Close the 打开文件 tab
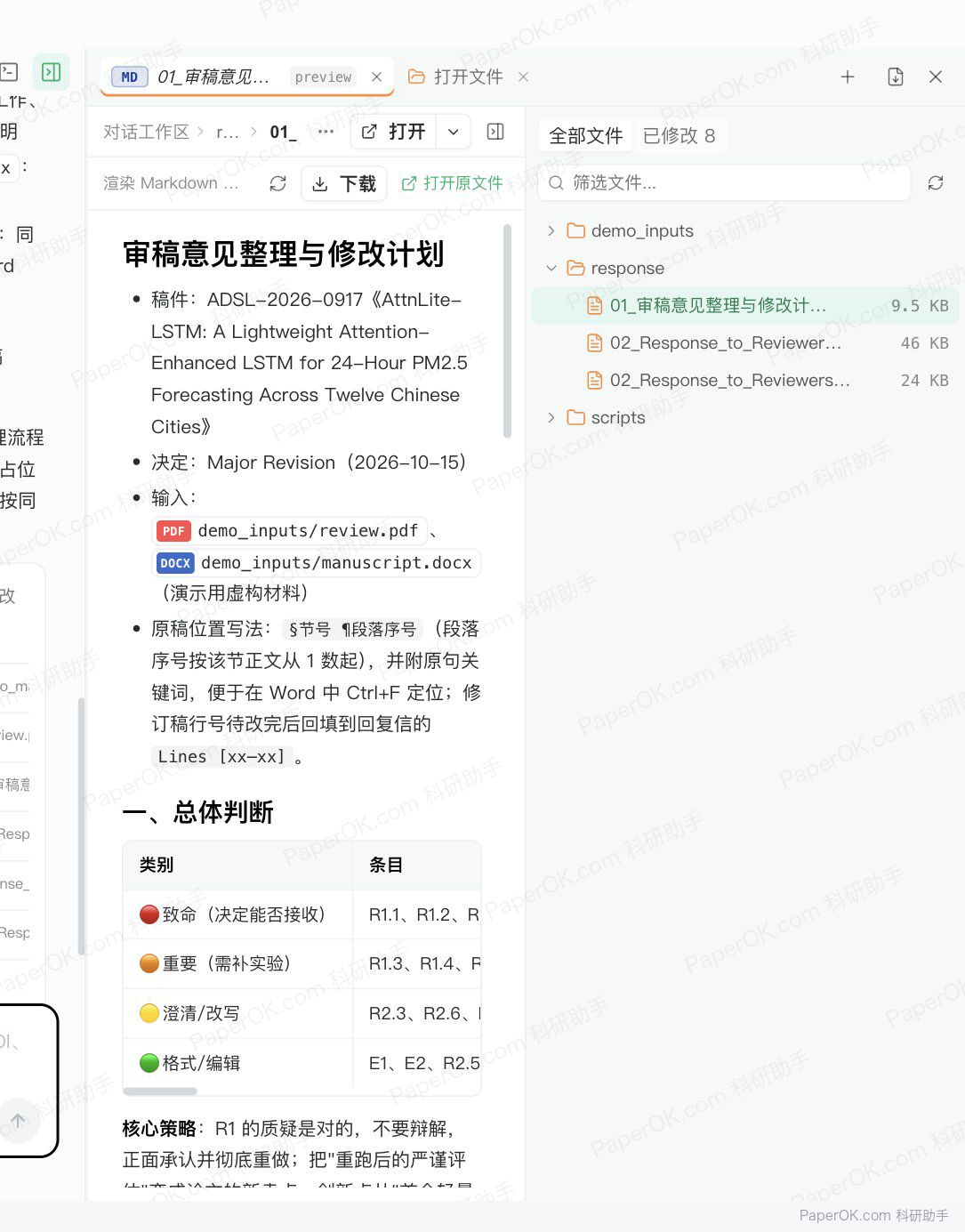 523,76
